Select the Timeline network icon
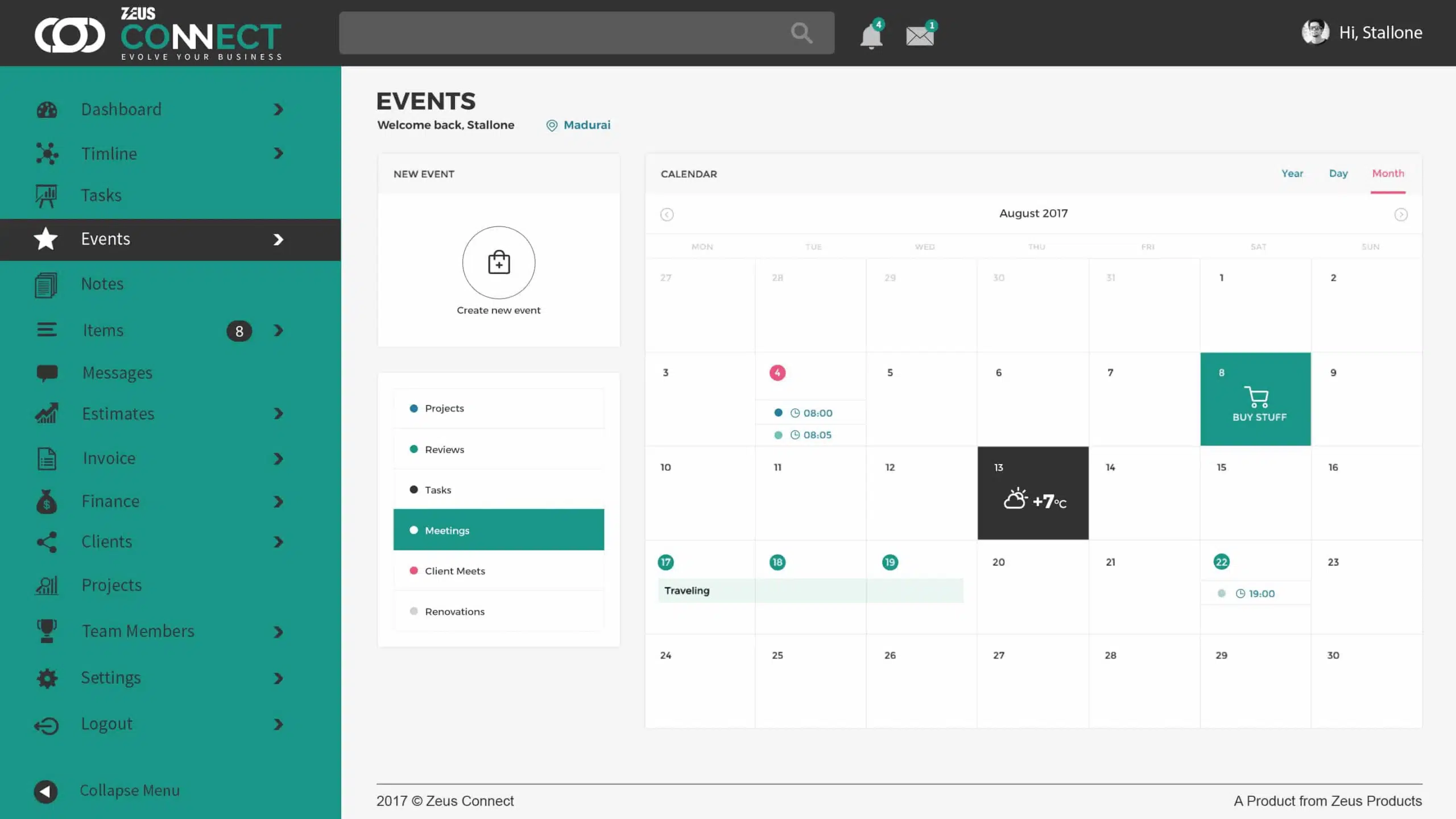 pos(46,154)
